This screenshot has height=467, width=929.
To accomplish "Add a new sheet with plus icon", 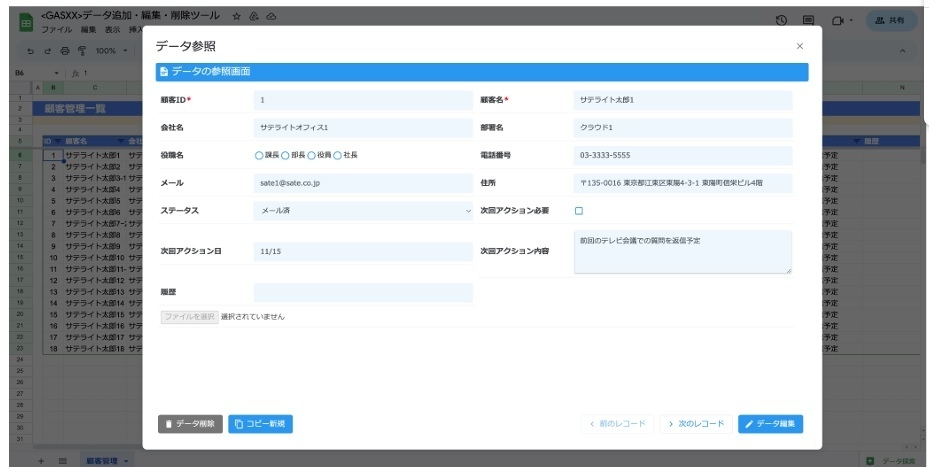I will [41, 460].
